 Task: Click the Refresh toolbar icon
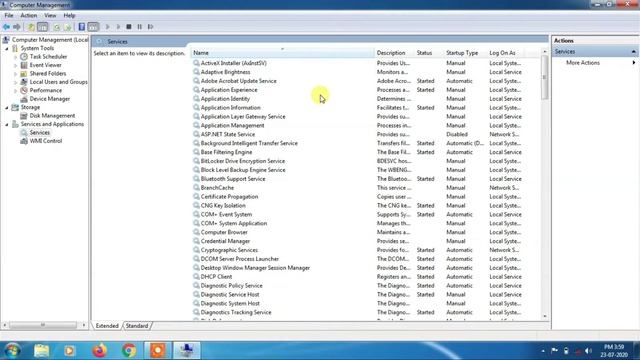(x=57, y=27)
